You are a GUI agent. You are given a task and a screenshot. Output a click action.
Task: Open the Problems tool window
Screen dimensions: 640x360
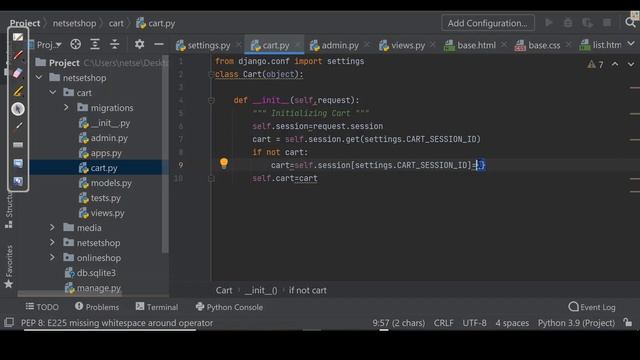pos(97,307)
